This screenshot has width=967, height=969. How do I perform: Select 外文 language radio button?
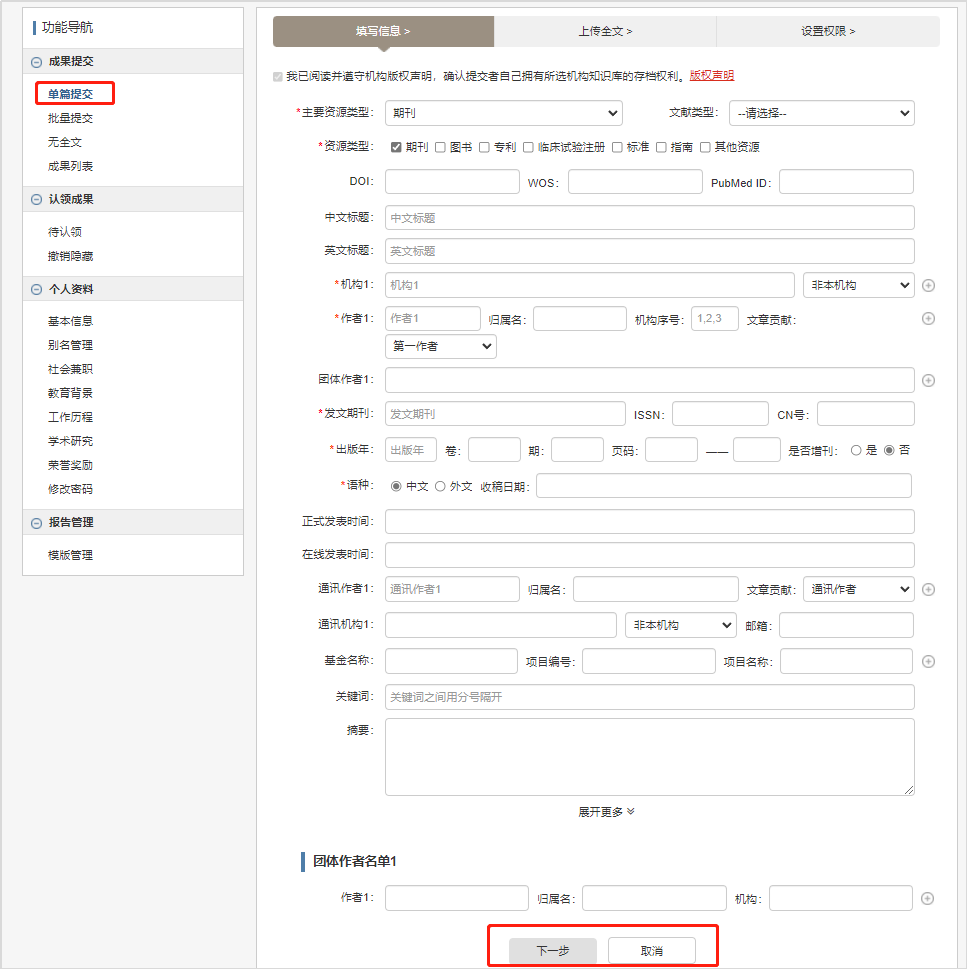click(x=440, y=486)
